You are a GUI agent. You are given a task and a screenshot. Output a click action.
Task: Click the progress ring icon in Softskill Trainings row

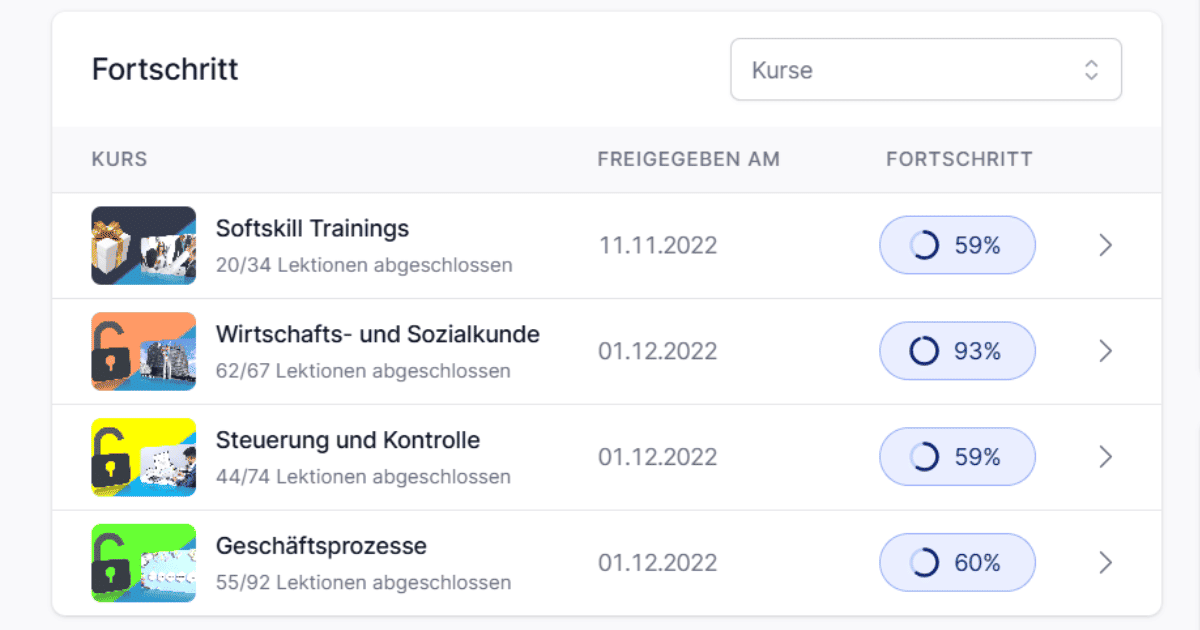point(924,245)
